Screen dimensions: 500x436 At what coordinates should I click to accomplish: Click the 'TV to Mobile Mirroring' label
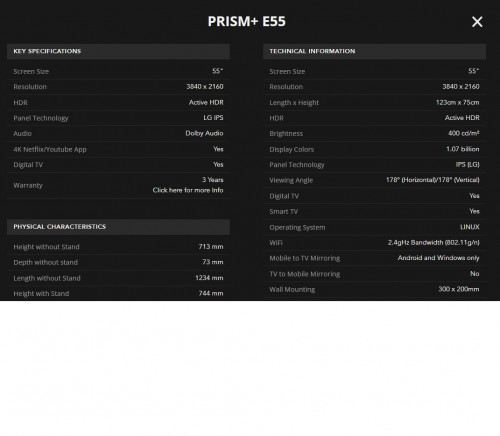click(x=305, y=274)
